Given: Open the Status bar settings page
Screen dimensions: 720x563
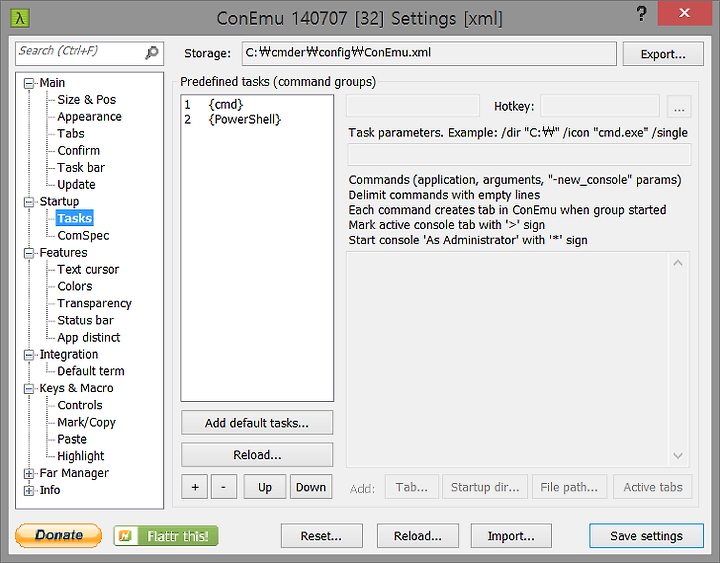Looking at the screenshot, I should click(x=85, y=321).
